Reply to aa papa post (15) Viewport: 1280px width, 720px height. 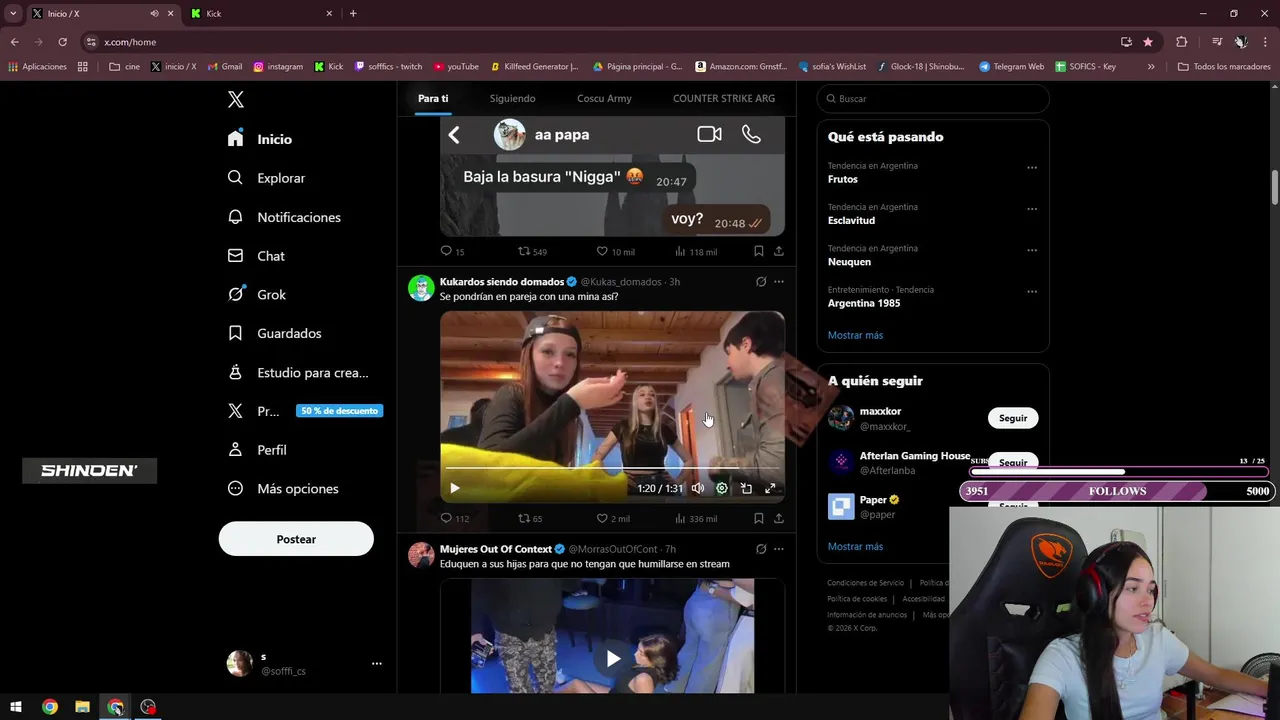coord(452,251)
